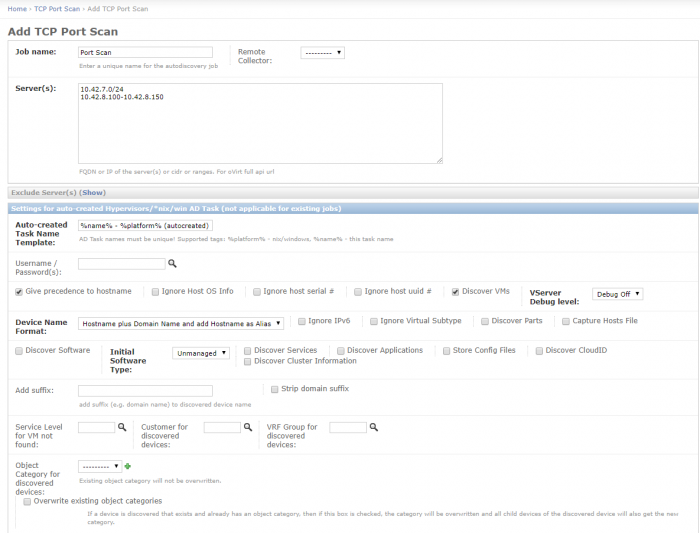Enable Ignore Host OS Info
This screenshot has width=700, height=533.
(x=155, y=292)
